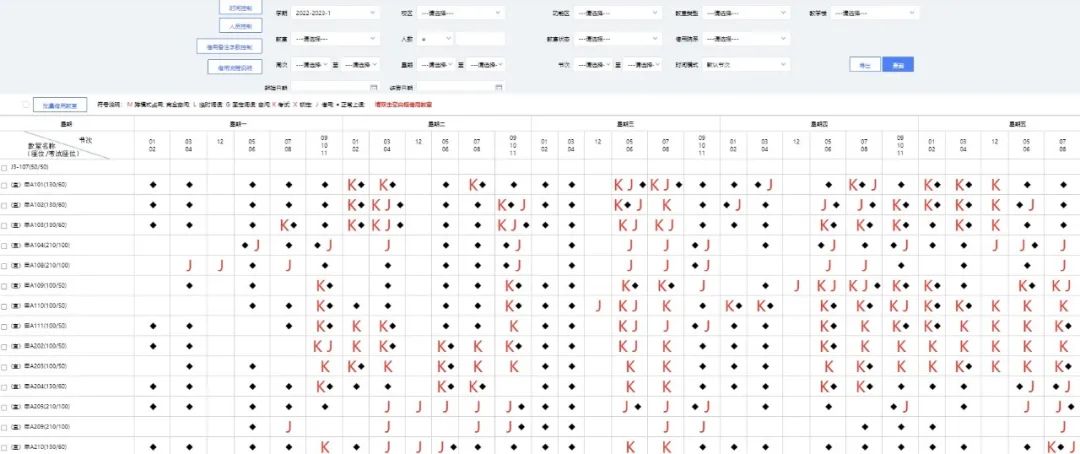This screenshot has width=1080, height=454.
Task: Click the 人数 number input field
Action: 480,39
